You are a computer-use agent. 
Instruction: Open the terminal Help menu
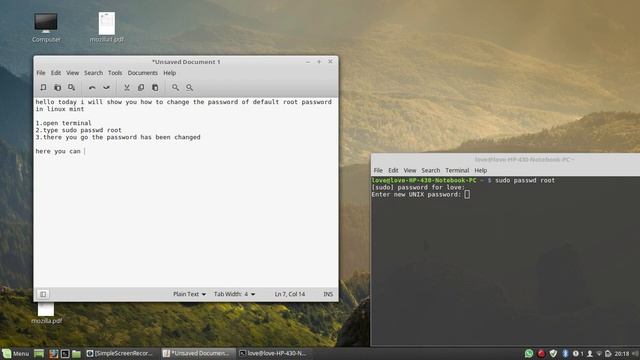tap(481, 170)
